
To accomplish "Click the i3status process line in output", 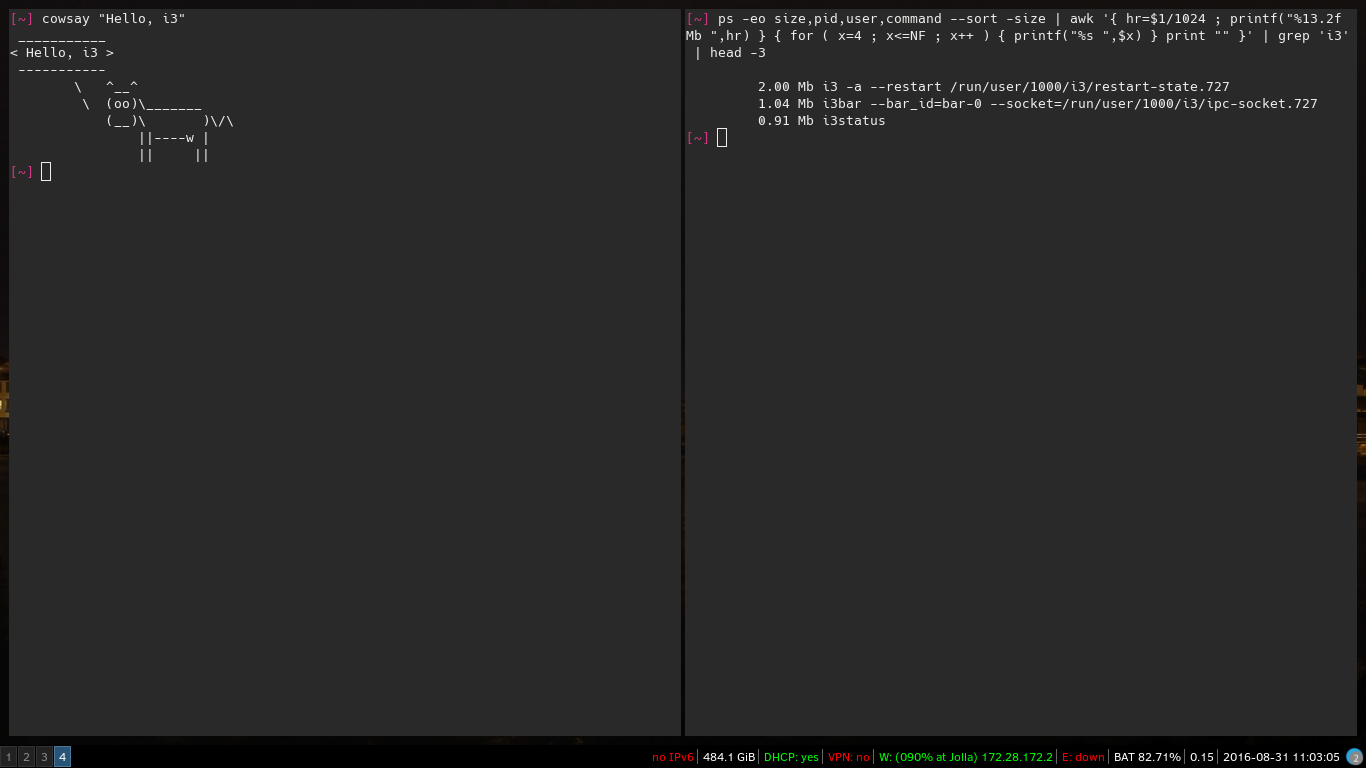I will pyautogui.click(x=821, y=121).
